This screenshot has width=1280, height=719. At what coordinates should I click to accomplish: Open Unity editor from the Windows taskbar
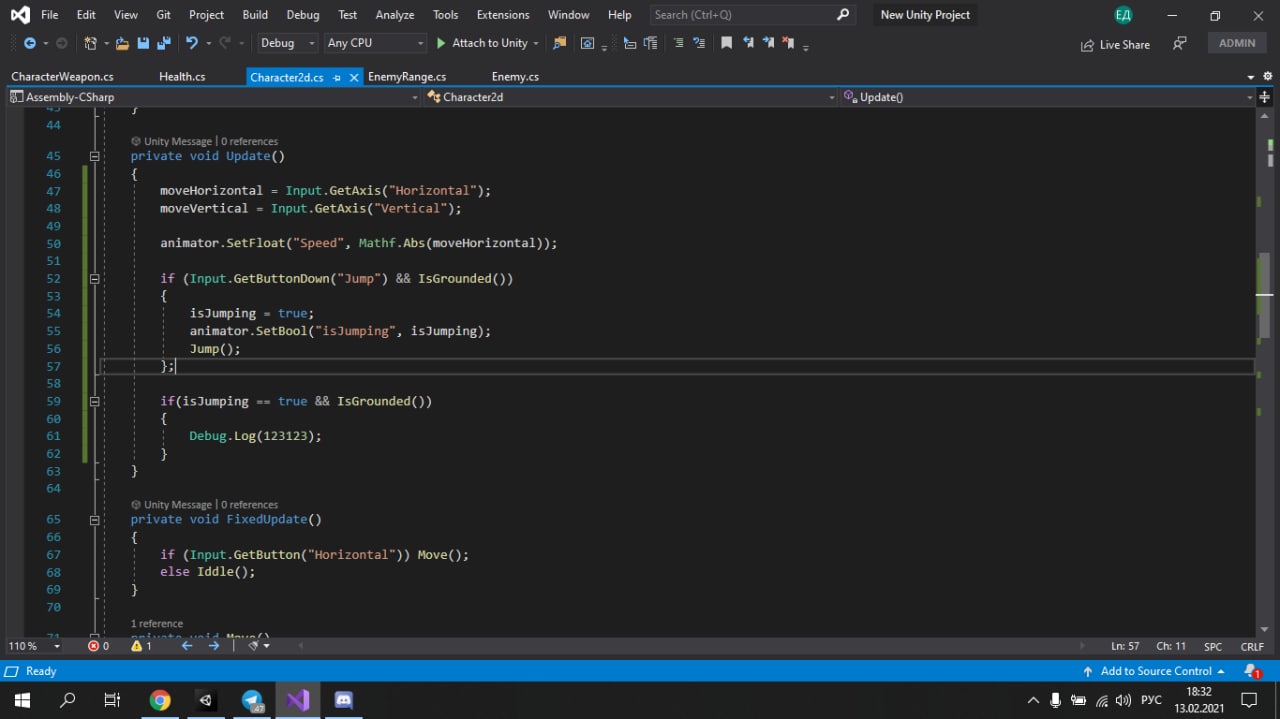tap(205, 700)
